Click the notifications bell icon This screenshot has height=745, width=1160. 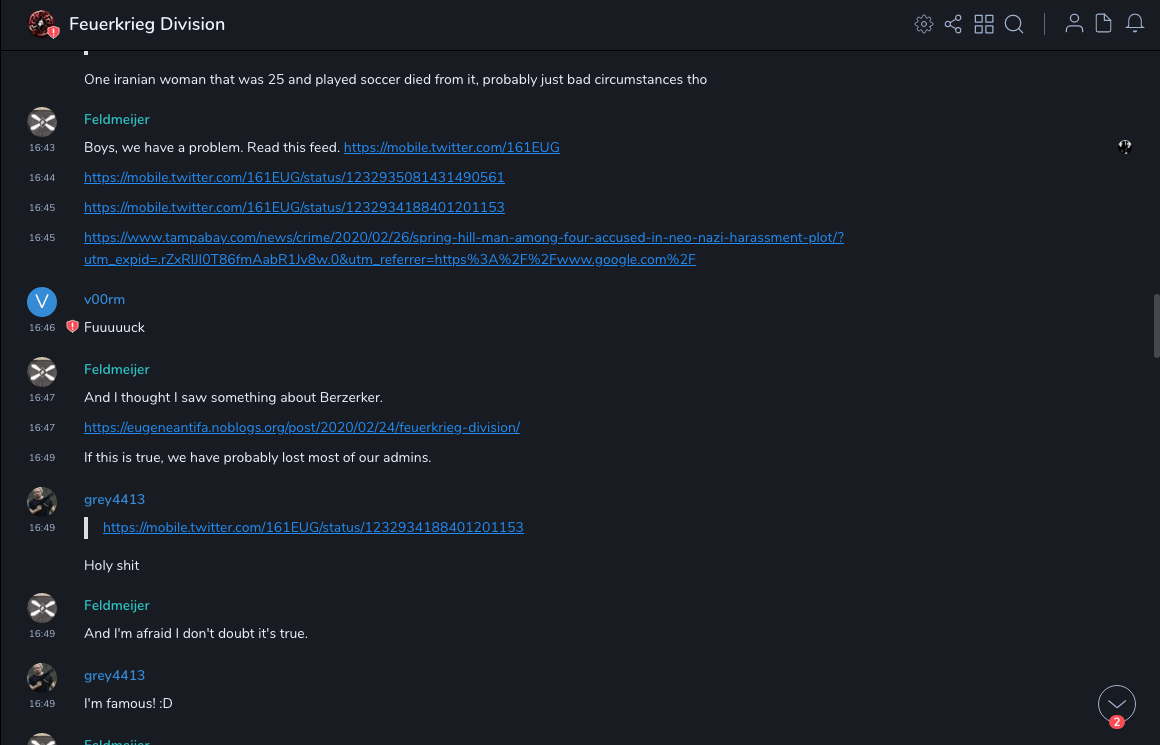click(x=1135, y=24)
